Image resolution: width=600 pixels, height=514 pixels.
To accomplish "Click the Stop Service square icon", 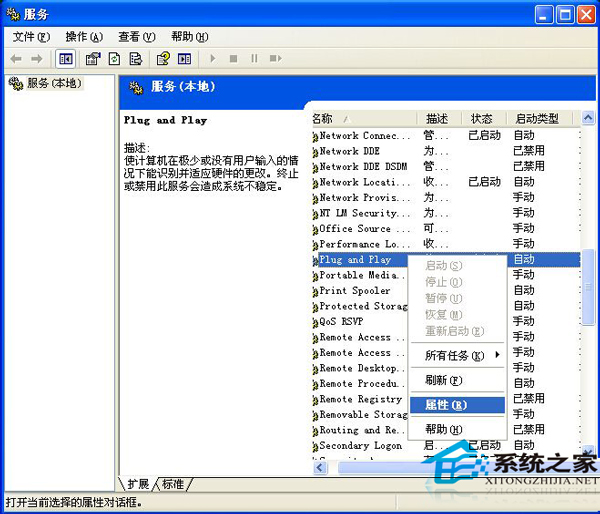I will tap(233, 59).
